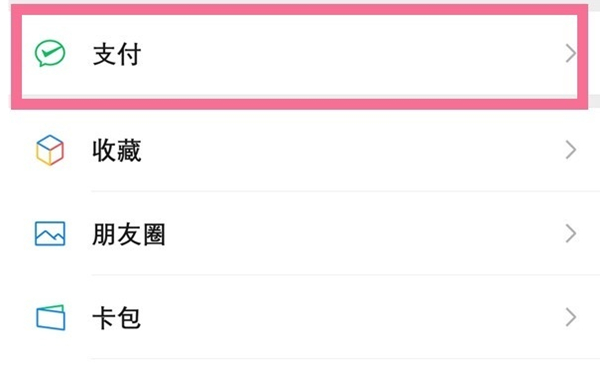Image resolution: width=600 pixels, height=377 pixels.
Task: Expand 朋友圈 using its right chevron
Action: (x=571, y=234)
